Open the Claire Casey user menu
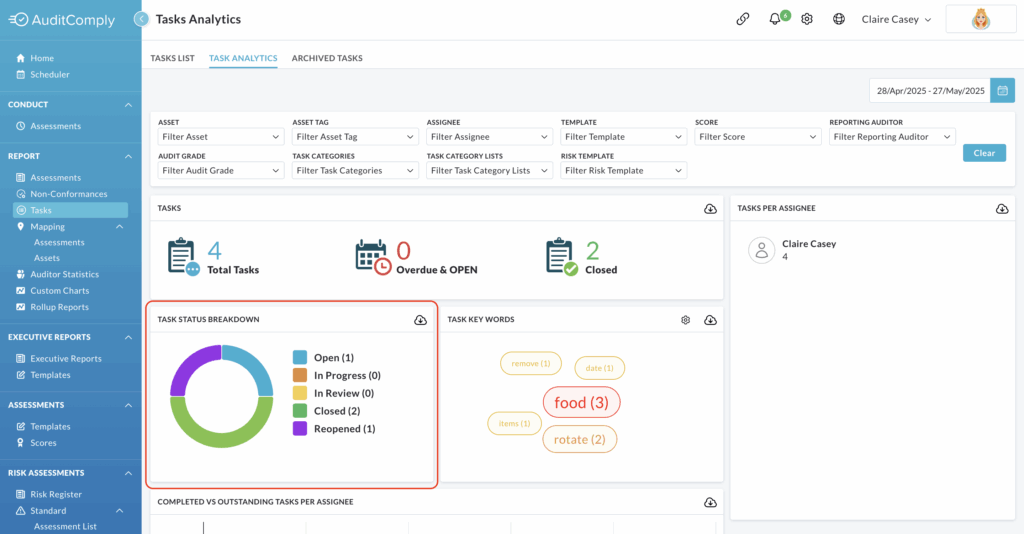This screenshot has width=1024, height=534. (896, 19)
